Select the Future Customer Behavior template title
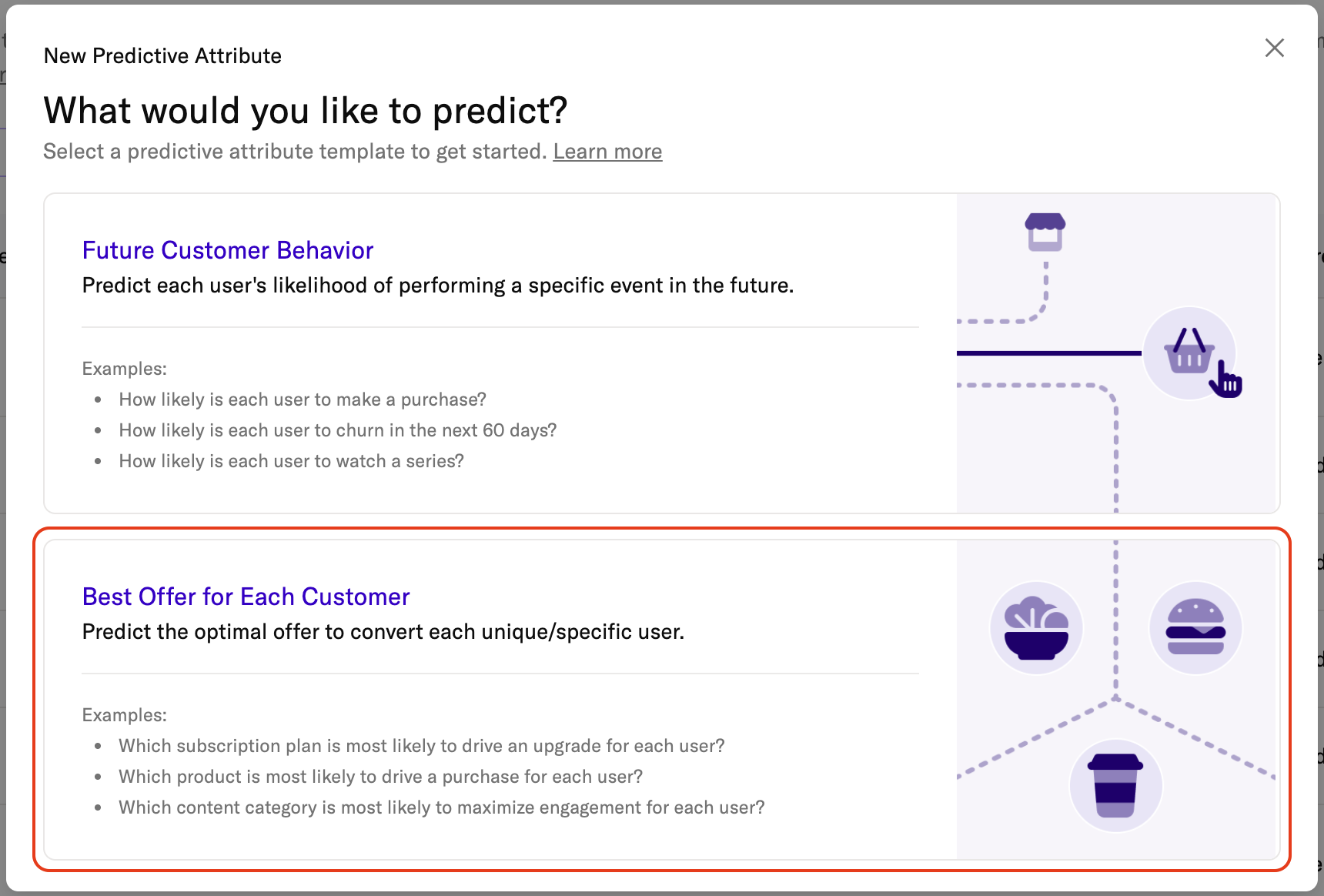The height and width of the screenshot is (896, 1324). 228,250
